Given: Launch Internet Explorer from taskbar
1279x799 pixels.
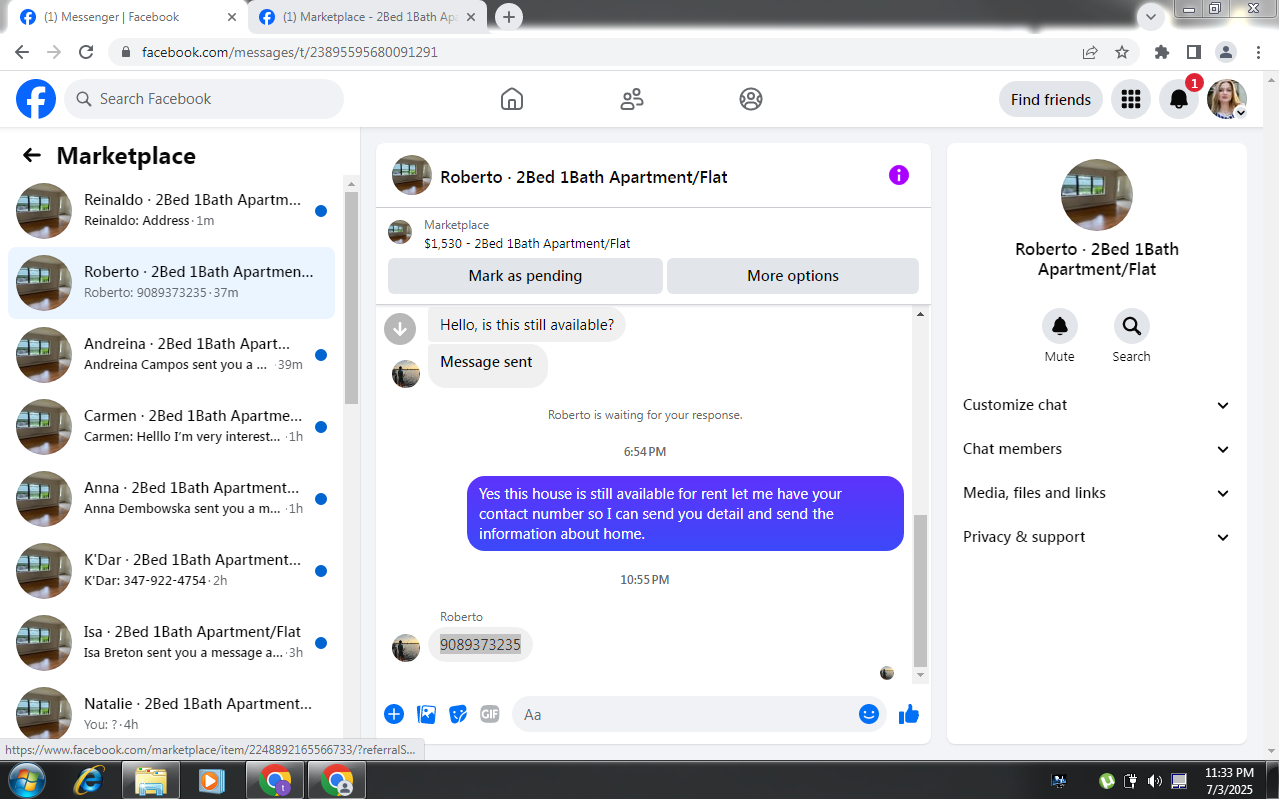Looking at the screenshot, I should point(89,780).
